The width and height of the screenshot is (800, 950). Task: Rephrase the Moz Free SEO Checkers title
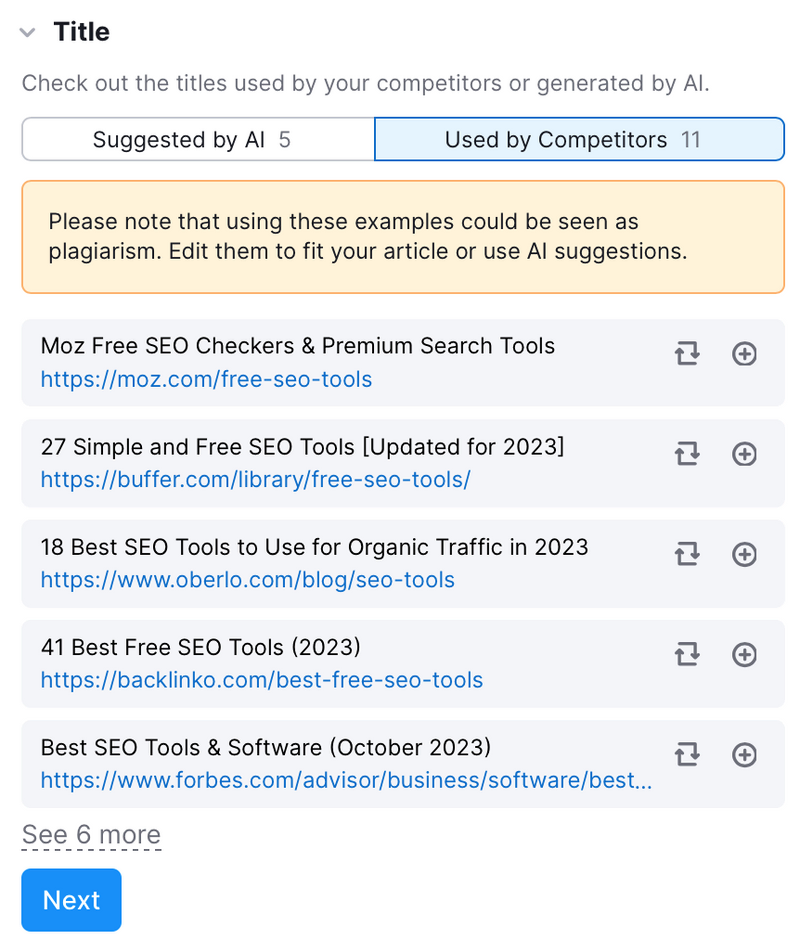(x=687, y=353)
